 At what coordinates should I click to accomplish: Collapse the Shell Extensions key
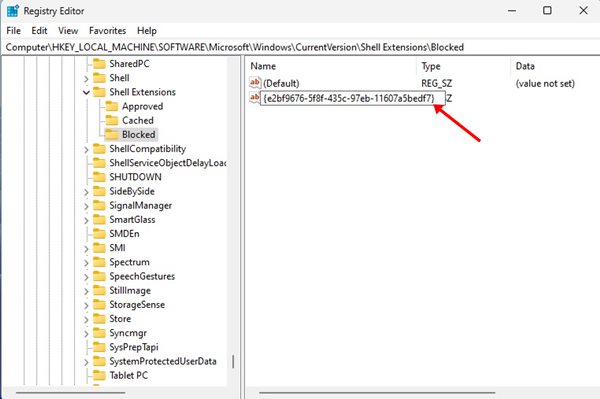click(86, 92)
